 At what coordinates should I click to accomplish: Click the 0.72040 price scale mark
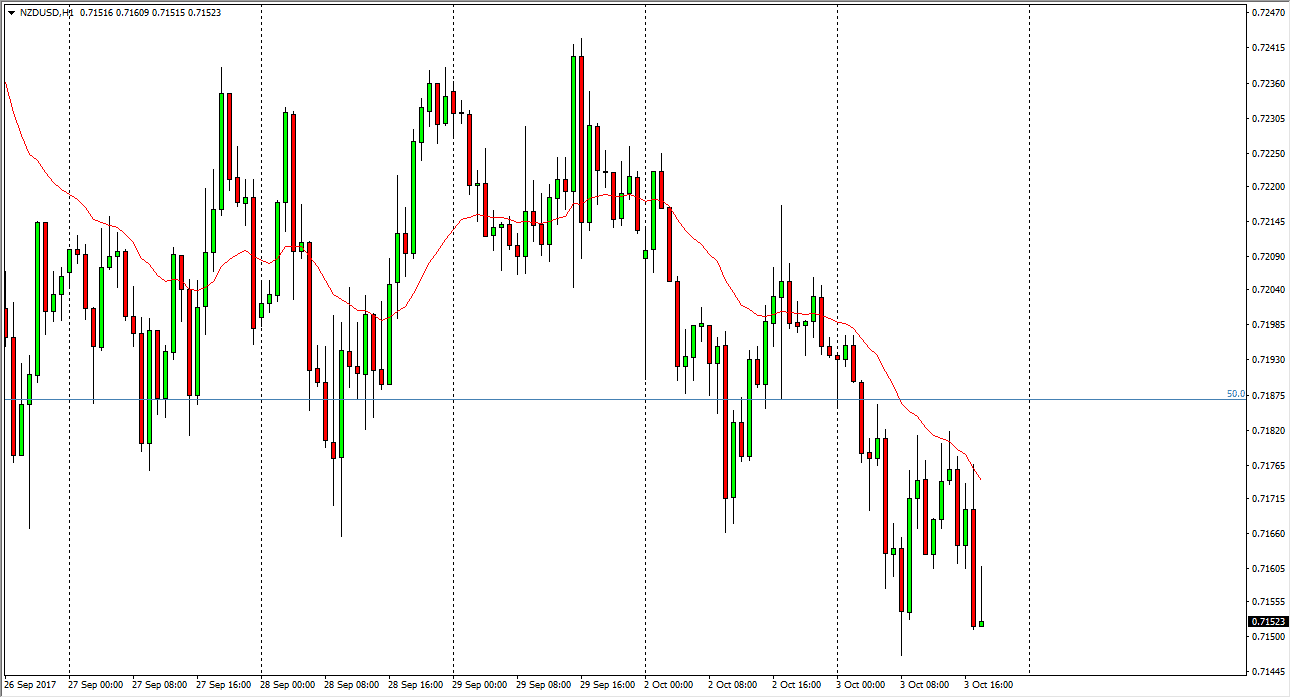coord(1267,290)
